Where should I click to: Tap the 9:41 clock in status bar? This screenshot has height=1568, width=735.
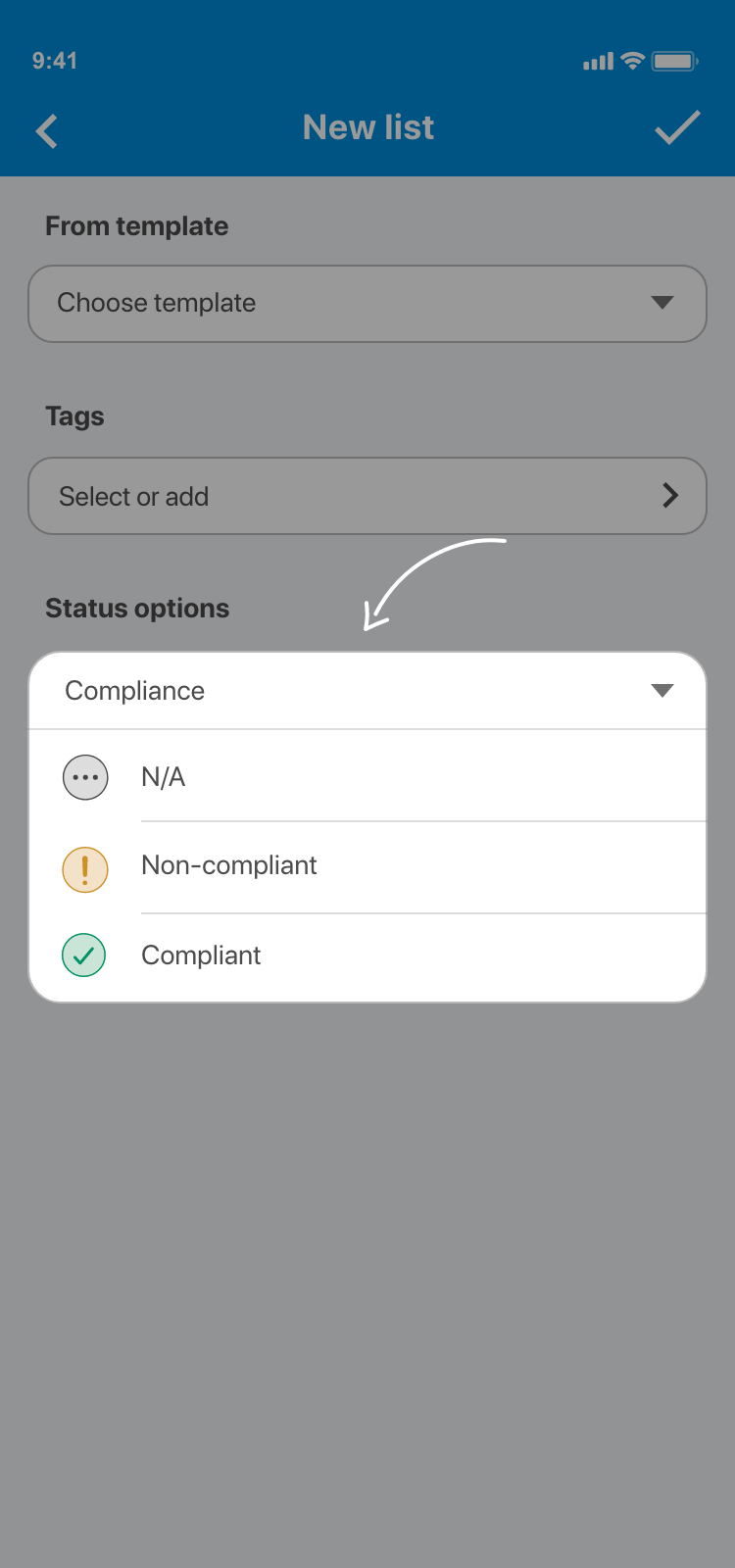55,61
